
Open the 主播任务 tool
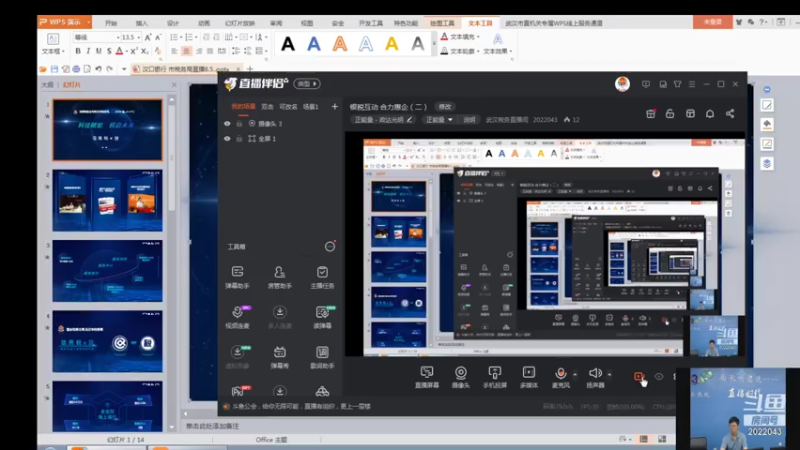pos(322,277)
